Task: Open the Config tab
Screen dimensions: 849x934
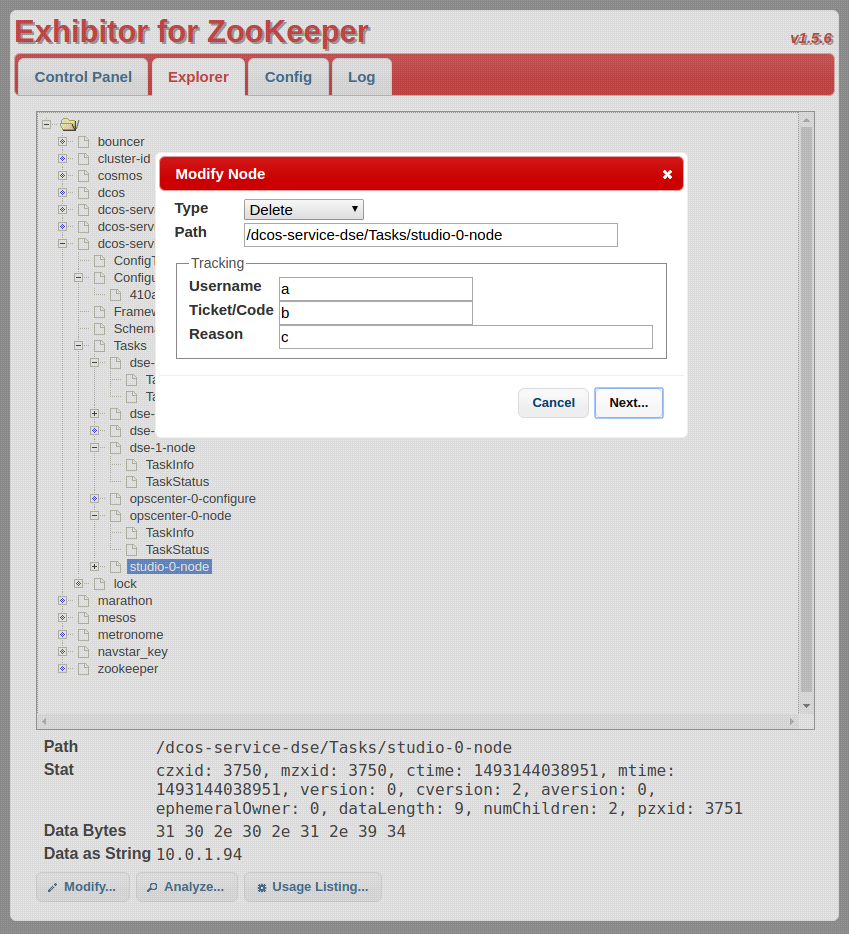Action: pos(288,77)
